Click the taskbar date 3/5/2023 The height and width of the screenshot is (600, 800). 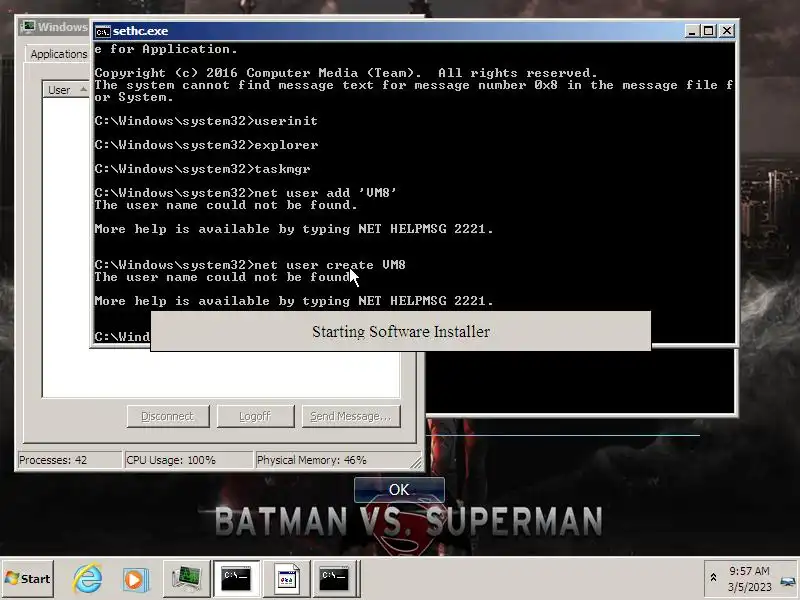pos(749,587)
